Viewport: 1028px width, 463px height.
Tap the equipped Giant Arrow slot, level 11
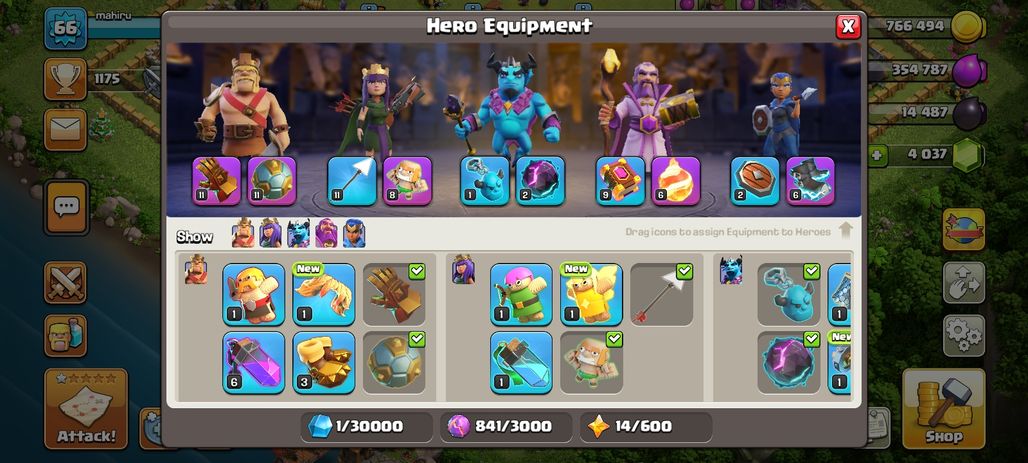pos(352,181)
